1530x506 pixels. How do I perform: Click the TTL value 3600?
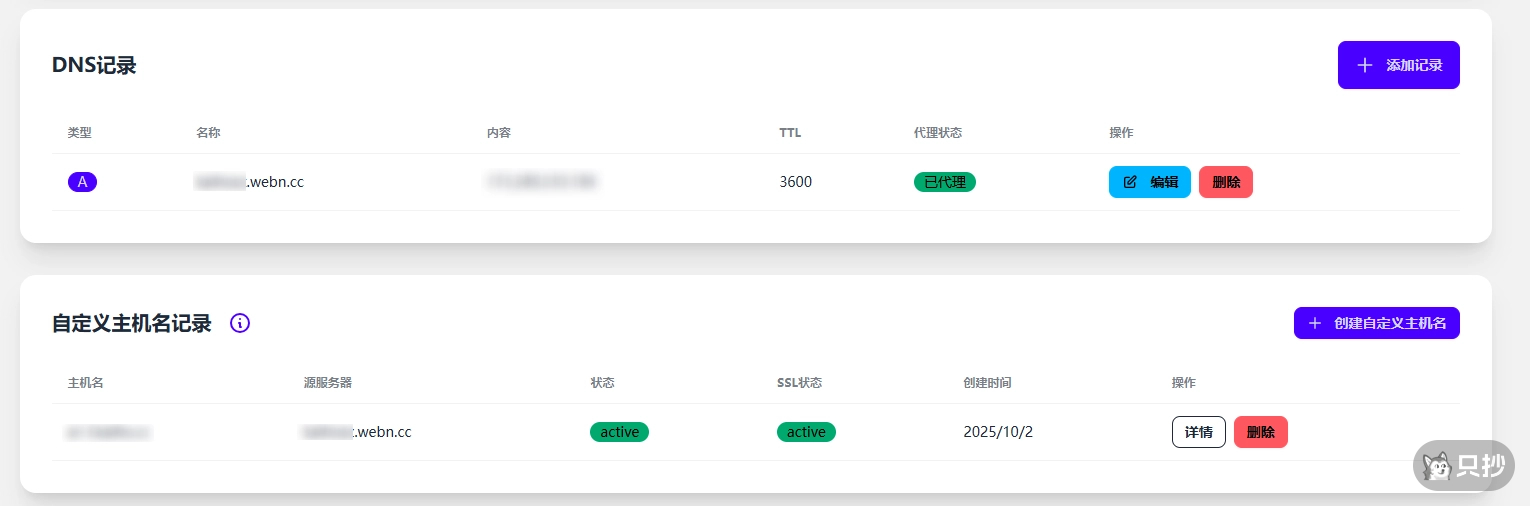[796, 182]
